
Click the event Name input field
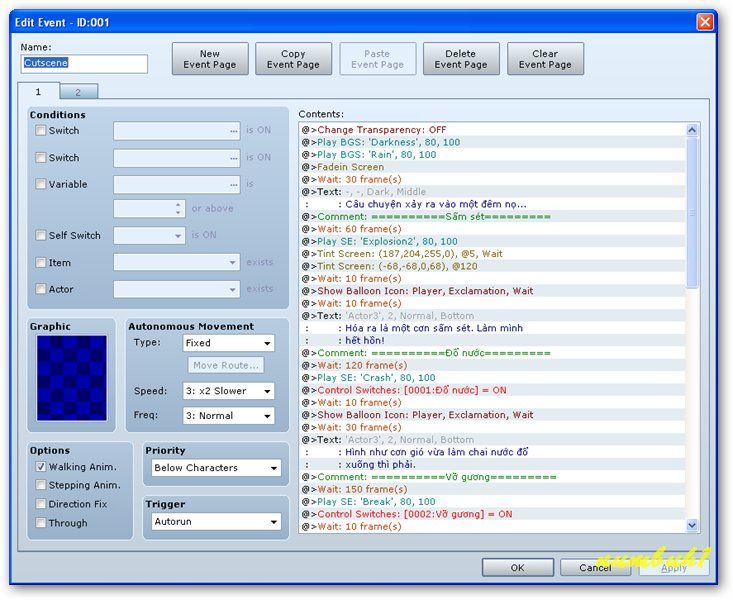(84, 64)
